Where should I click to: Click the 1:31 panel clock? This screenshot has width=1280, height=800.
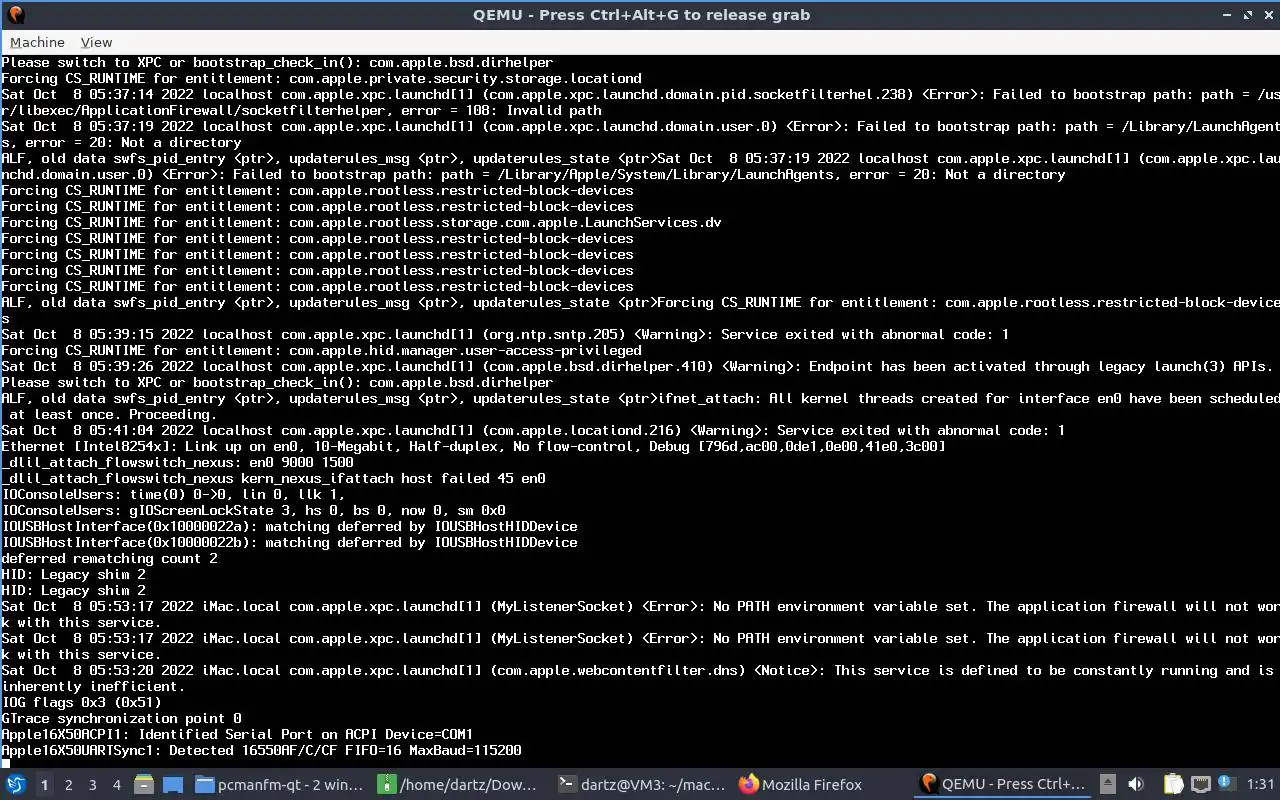click(x=1260, y=785)
